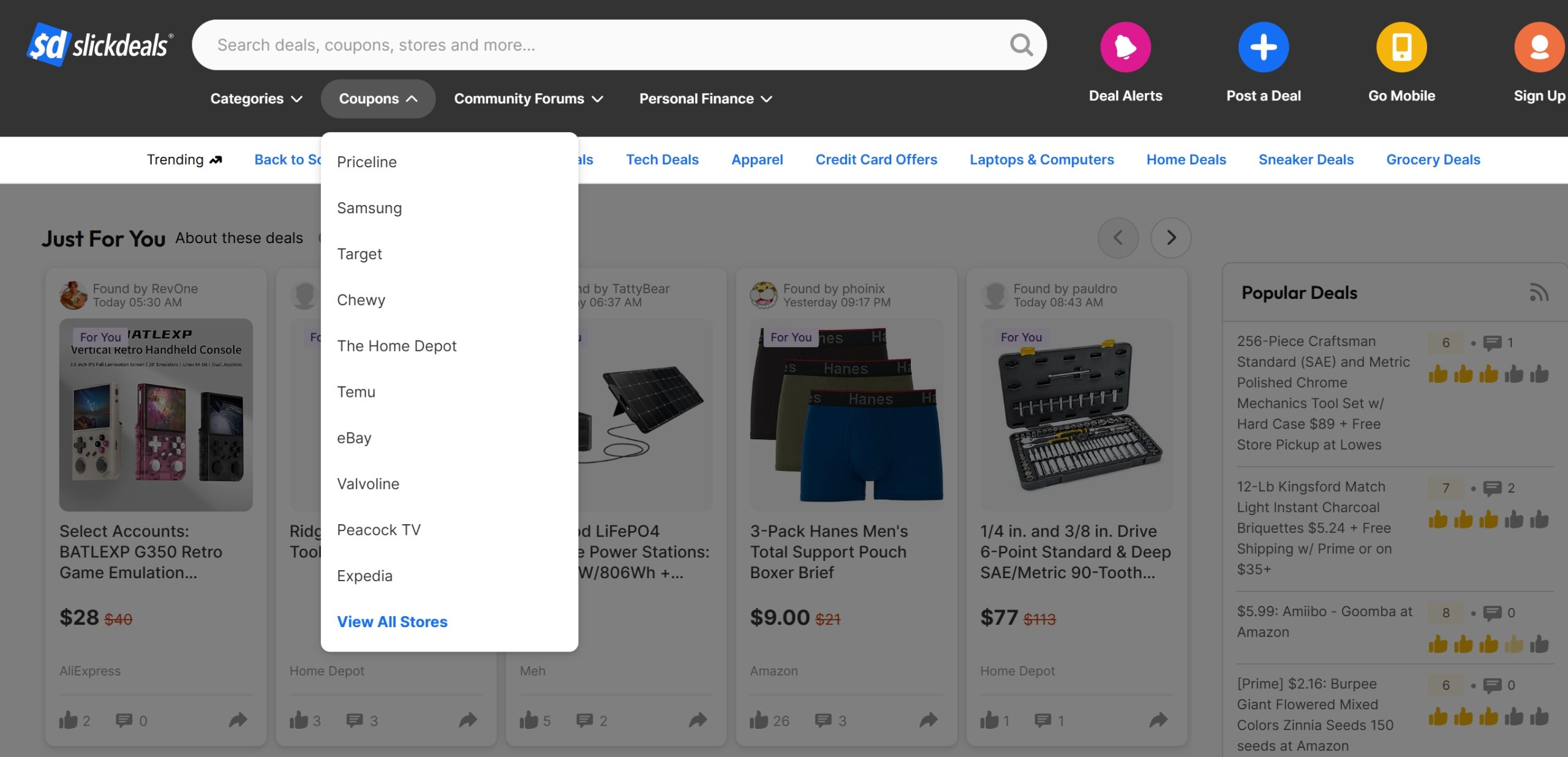Image resolution: width=1568 pixels, height=757 pixels.
Task: Go to next Just For You deals
Action: coord(1170,238)
